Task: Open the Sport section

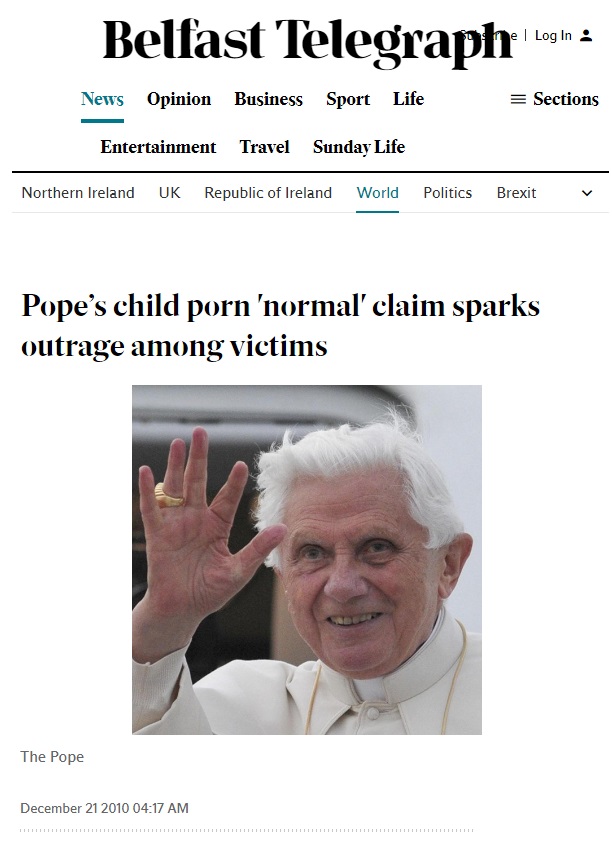Action: point(348,99)
